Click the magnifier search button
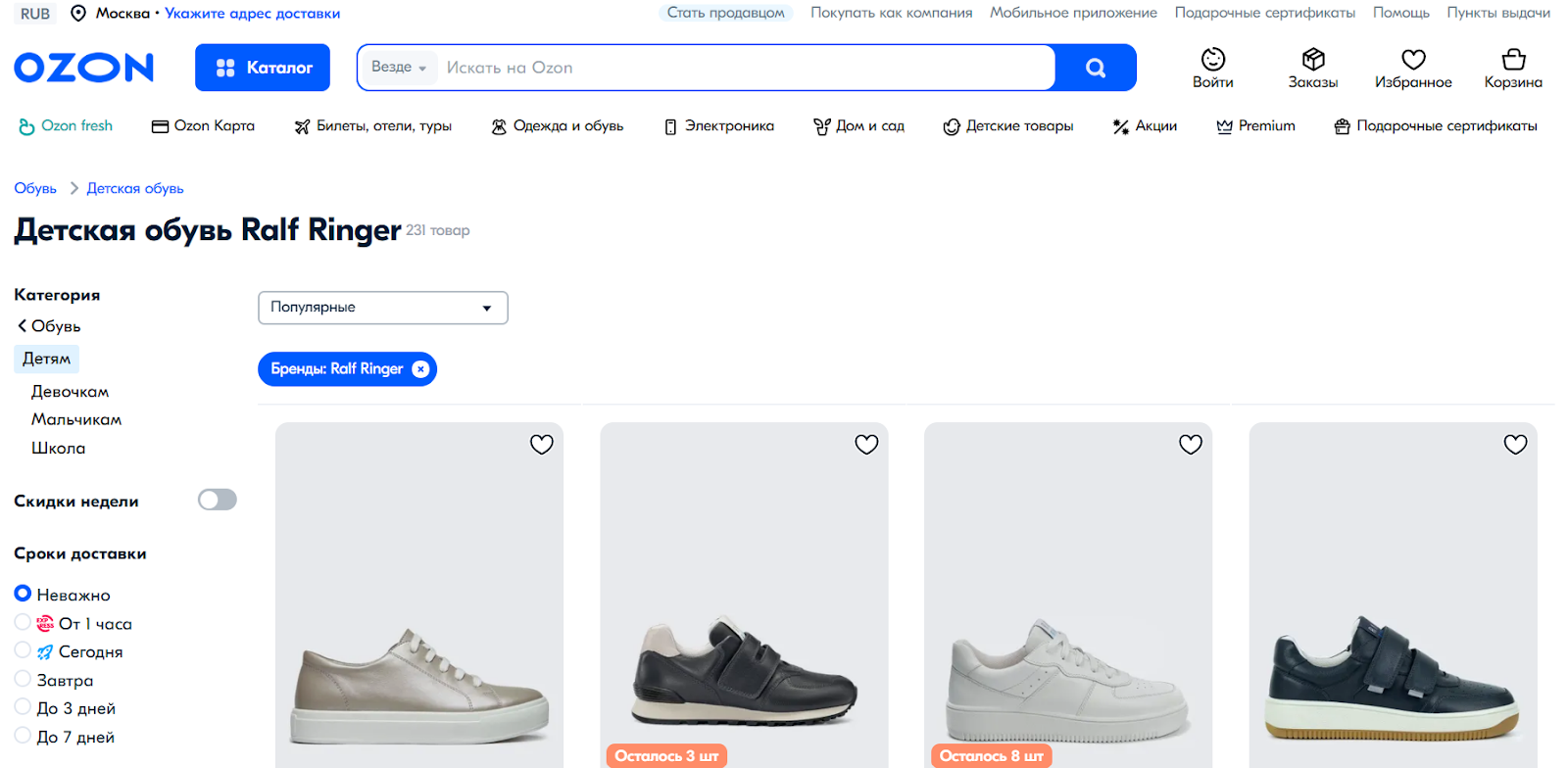Screen dimensions: 1568x768 tap(1096, 68)
